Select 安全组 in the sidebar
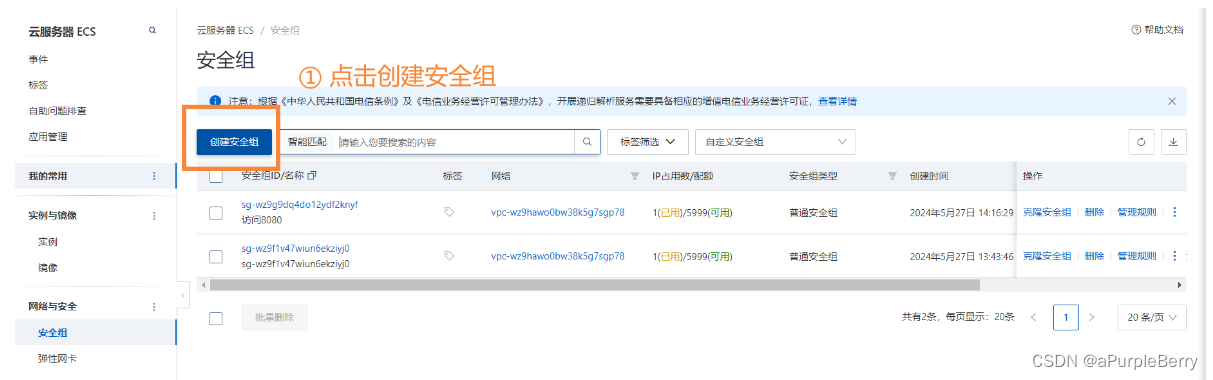1213x380 pixels. tap(53, 333)
